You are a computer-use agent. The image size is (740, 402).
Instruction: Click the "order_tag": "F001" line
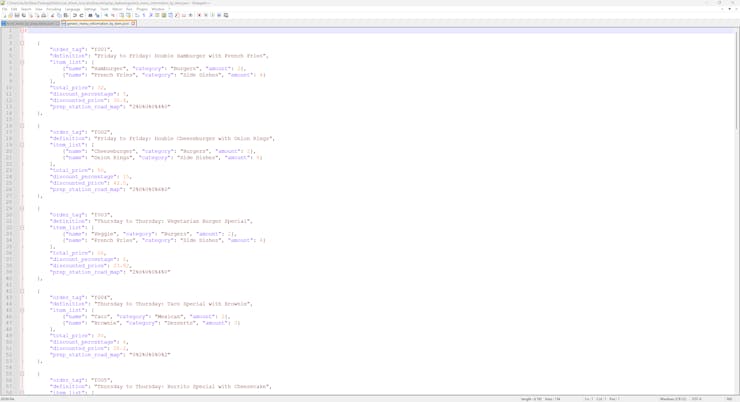[81, 49]
